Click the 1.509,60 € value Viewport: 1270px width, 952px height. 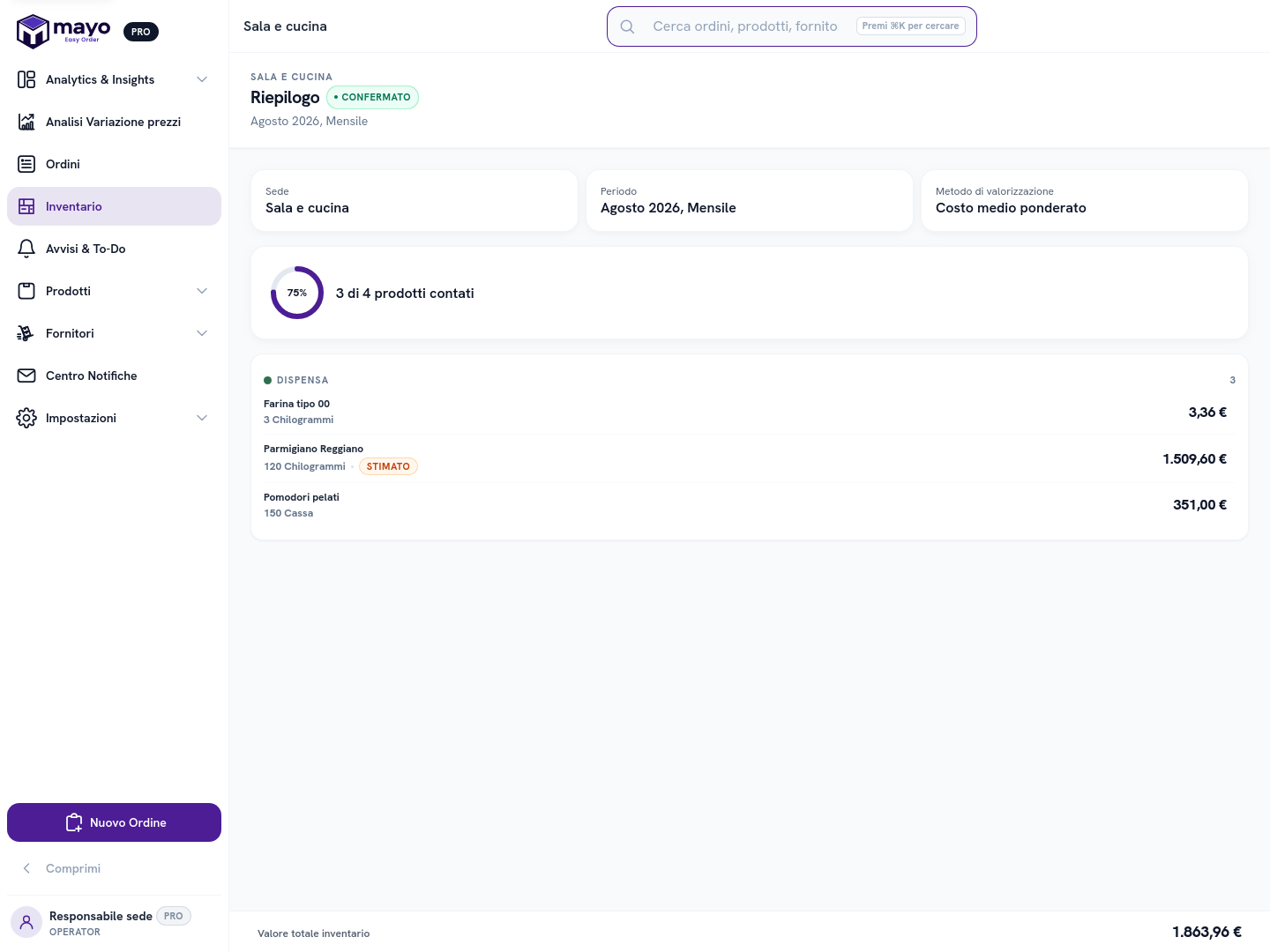point(1194,458)
